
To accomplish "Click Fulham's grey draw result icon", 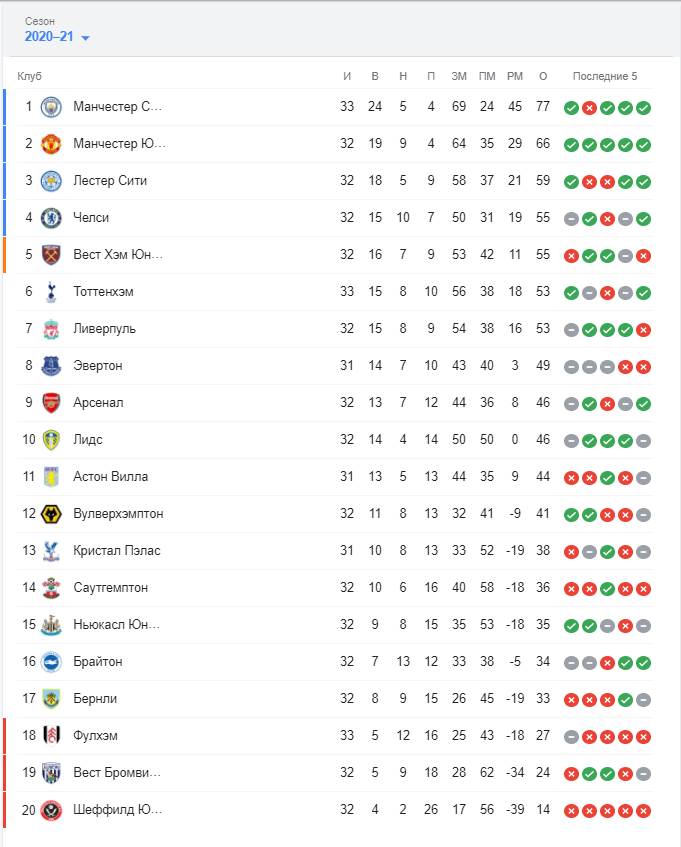I will point(571,737).
